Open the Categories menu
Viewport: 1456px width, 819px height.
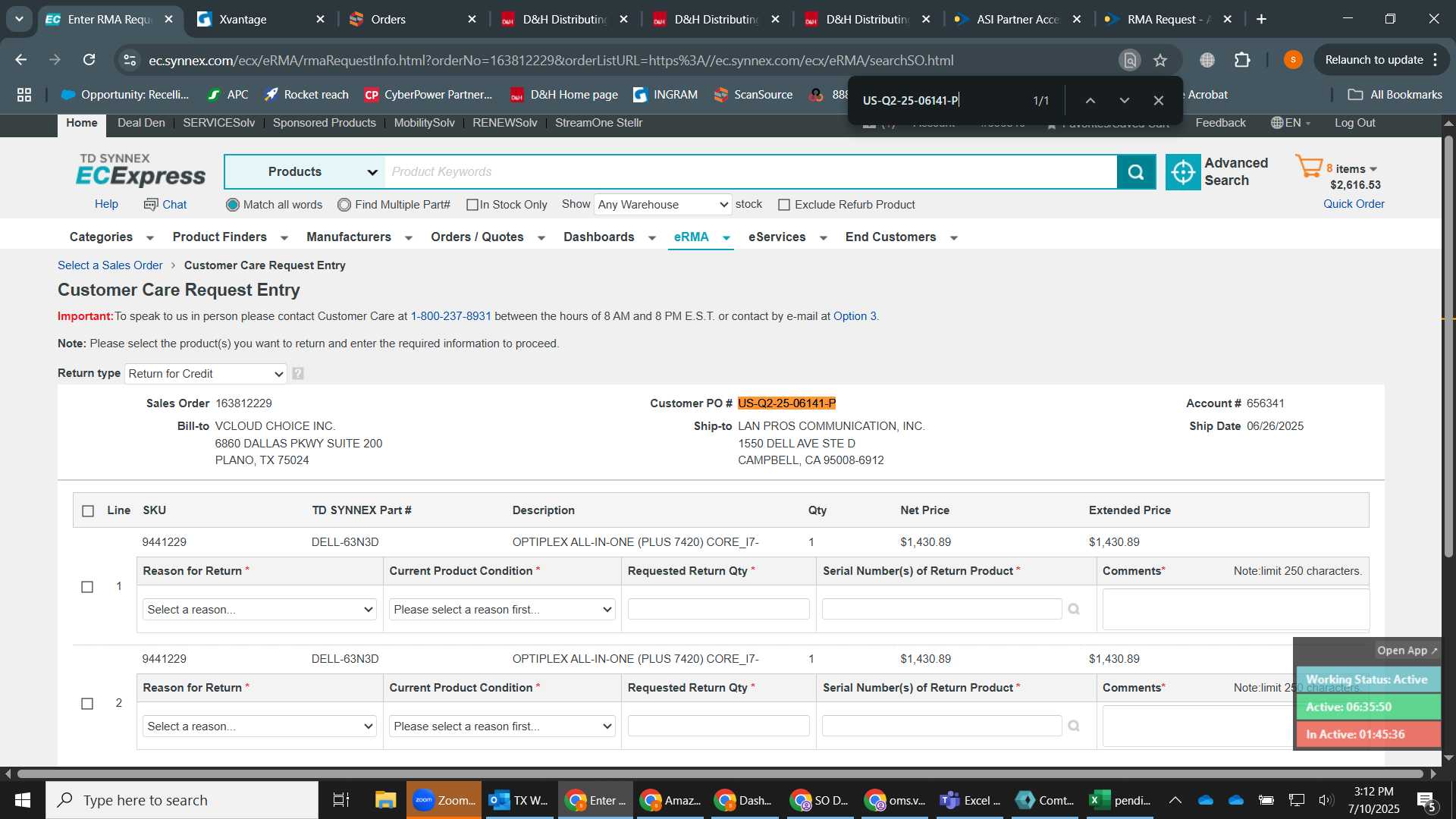111,237
